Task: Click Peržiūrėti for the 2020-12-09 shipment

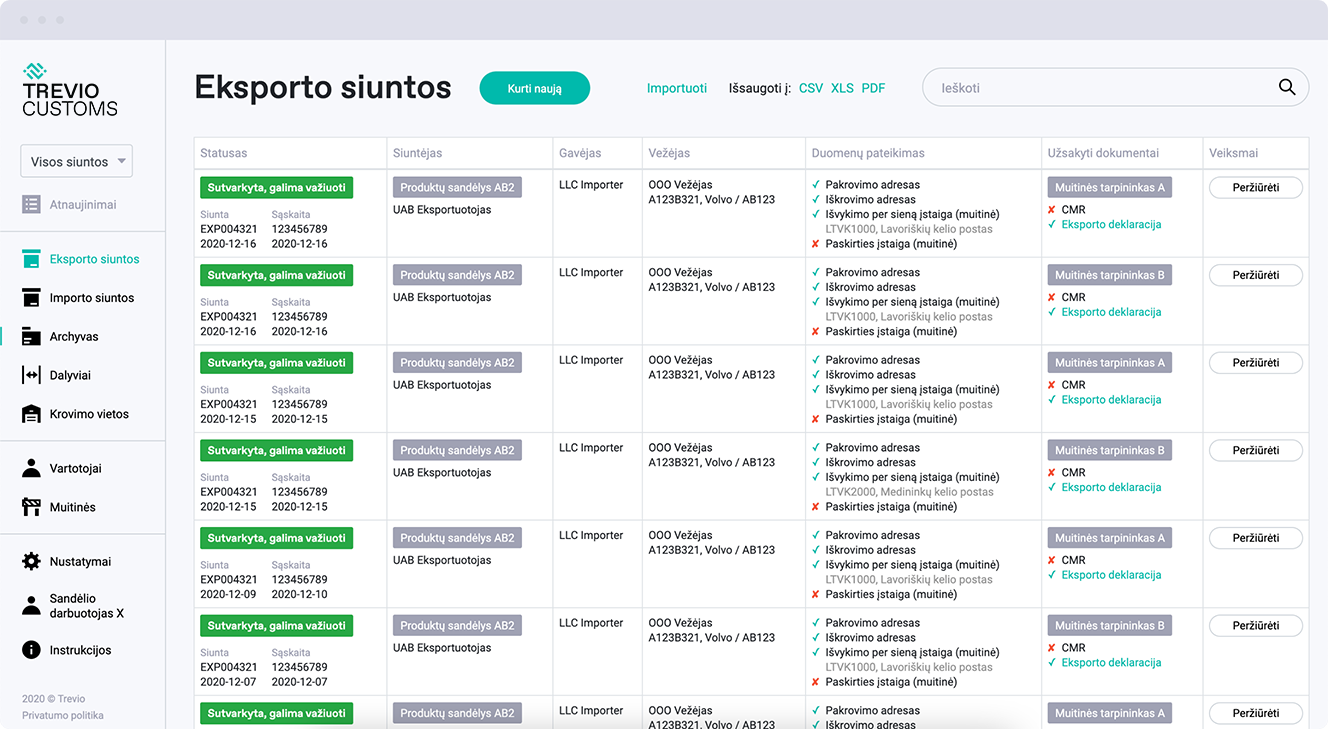Action: [x=1256, y=538]
